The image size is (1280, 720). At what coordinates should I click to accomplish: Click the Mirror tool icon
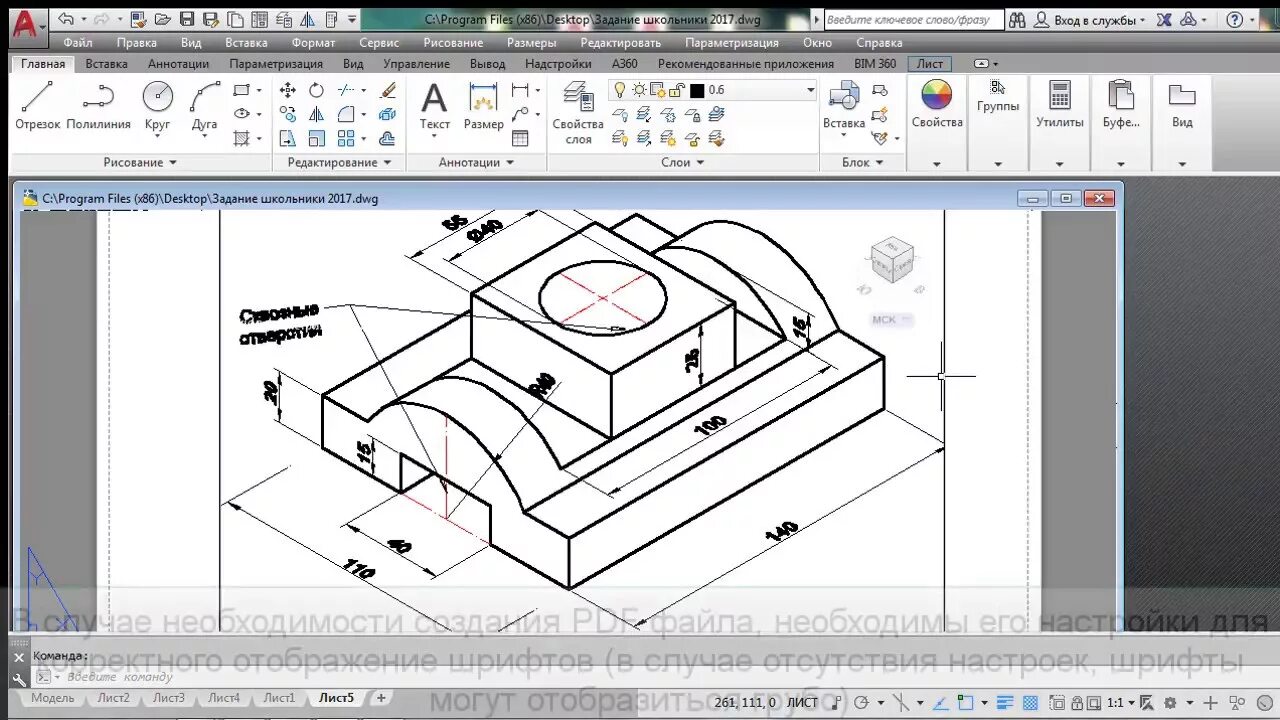pos(316,115)
